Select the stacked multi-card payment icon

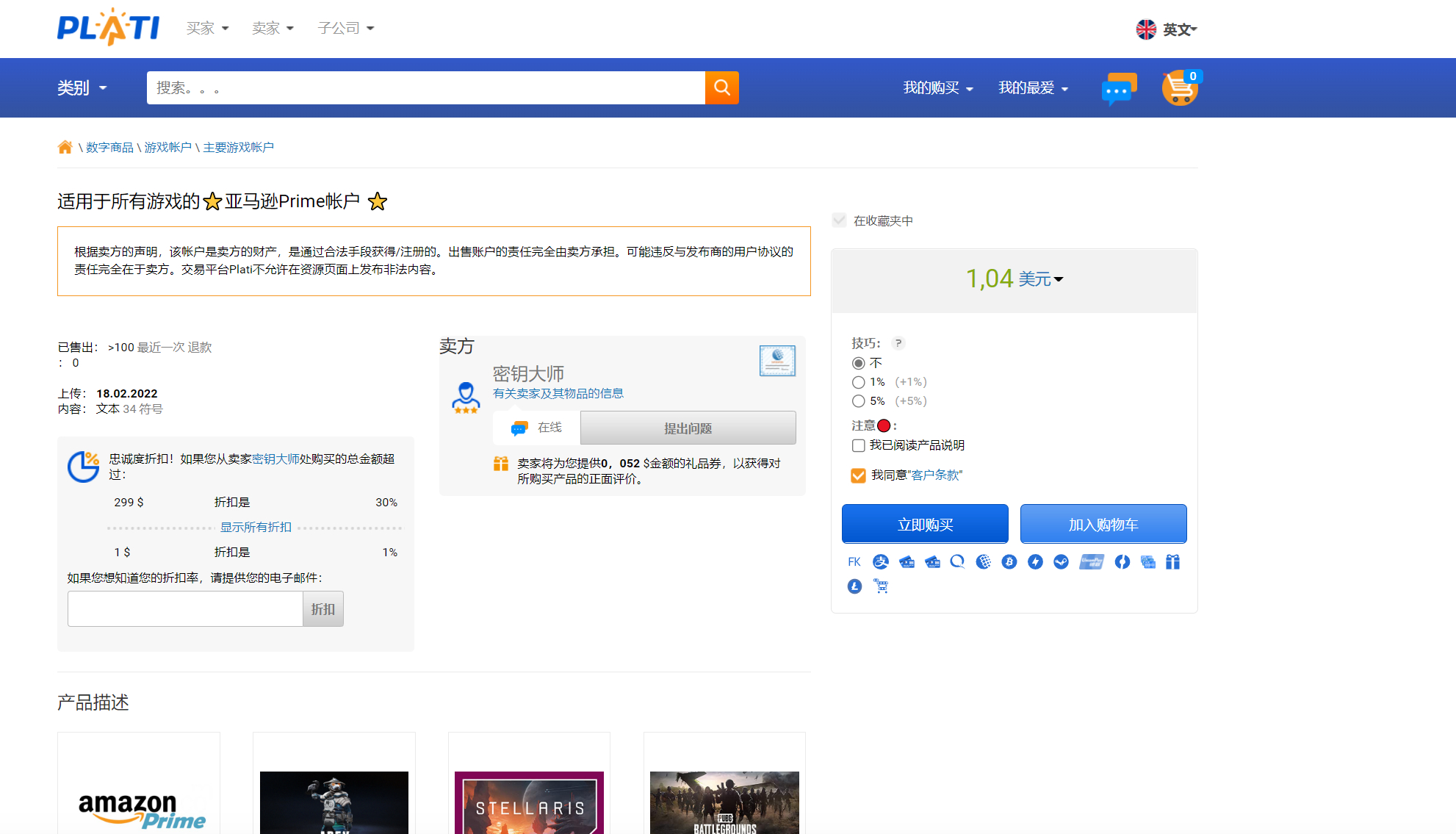(x=1148, y=562)
